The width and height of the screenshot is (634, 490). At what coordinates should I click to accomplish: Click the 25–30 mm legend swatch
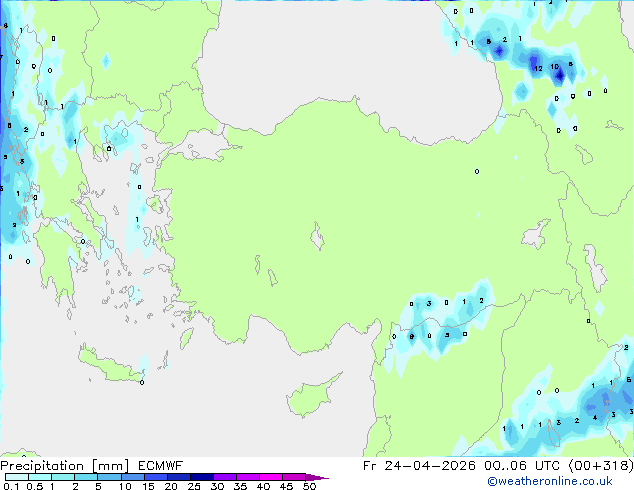click(201, 477)
